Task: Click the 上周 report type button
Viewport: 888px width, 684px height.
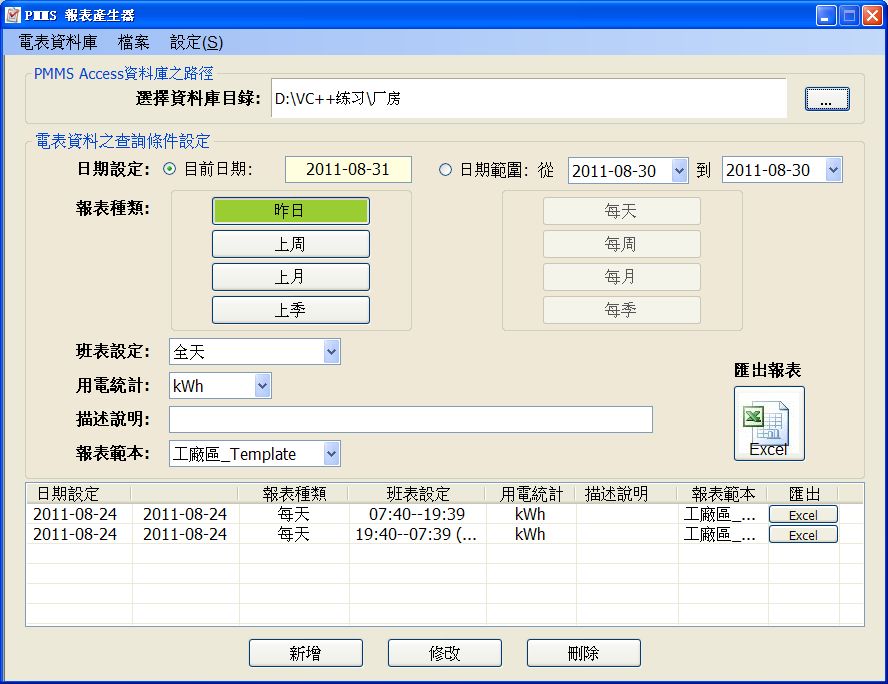Action: click(x=291, y=244)
